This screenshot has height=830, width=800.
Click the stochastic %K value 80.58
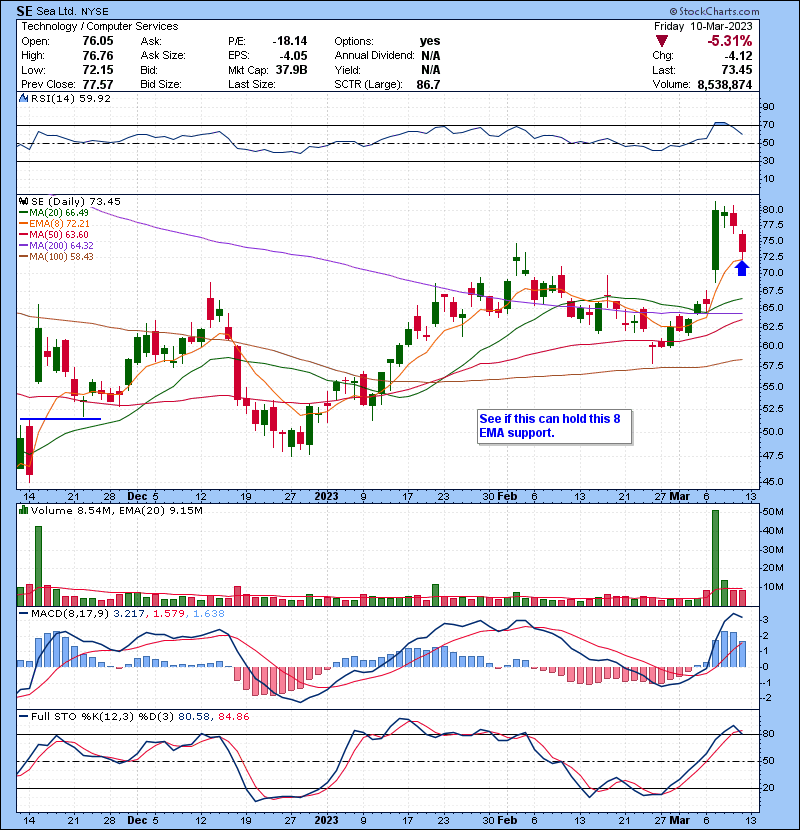193,716
